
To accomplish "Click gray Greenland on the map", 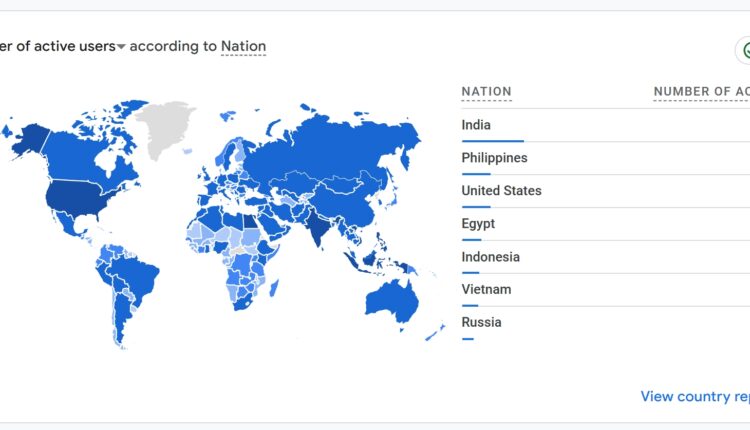I will [164, 125].
